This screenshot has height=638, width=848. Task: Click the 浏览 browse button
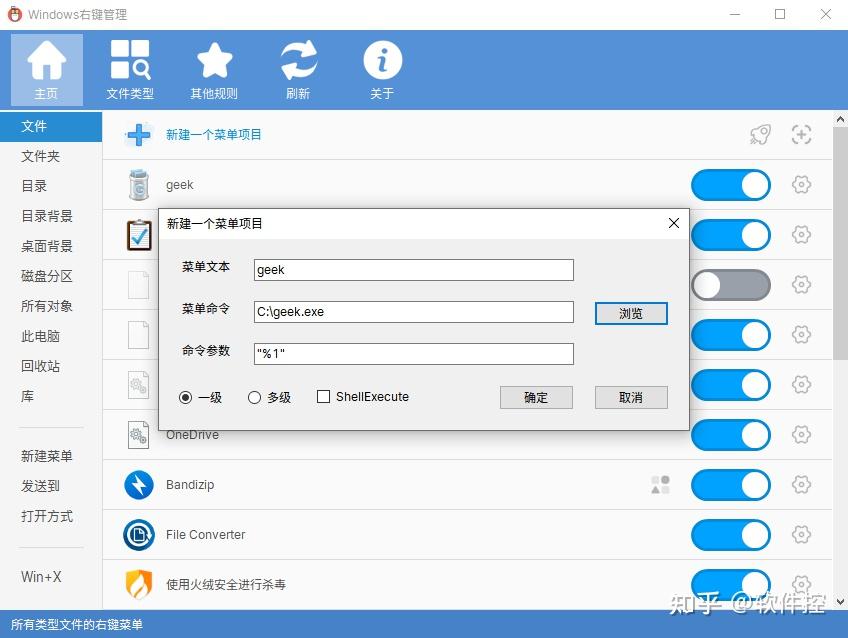coord(631,313)
